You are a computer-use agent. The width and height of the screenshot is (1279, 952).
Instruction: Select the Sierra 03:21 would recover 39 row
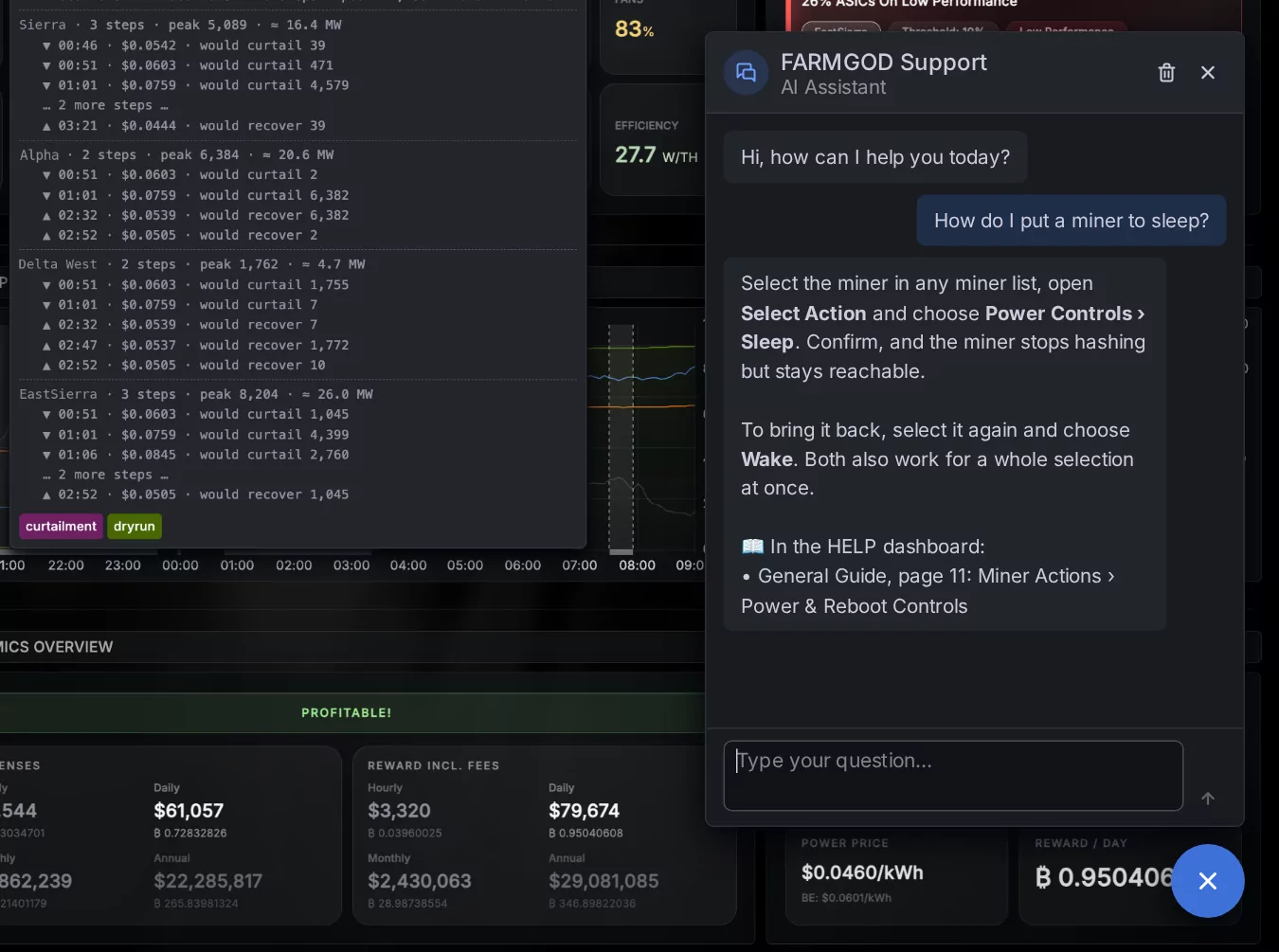(184, 126)
